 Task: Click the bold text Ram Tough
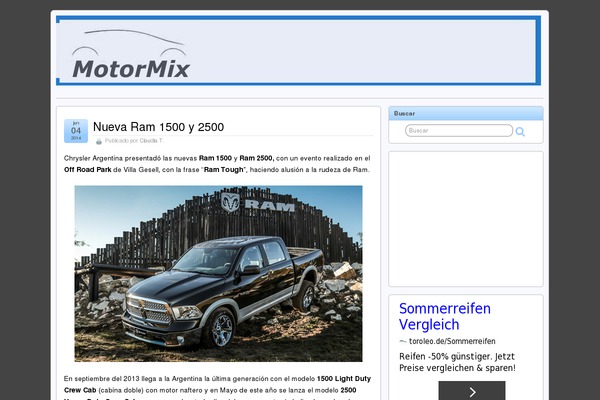tap(223, 170)
